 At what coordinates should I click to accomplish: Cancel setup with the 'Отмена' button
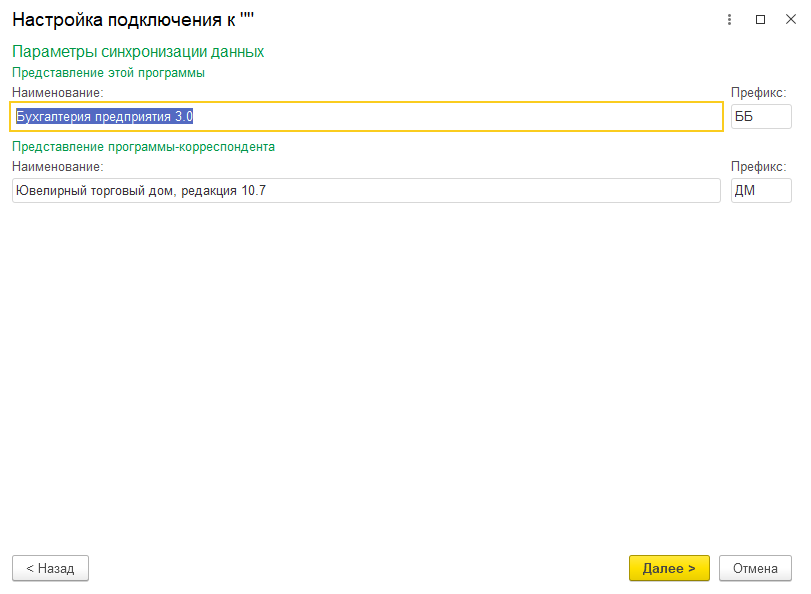pos(755,568)
